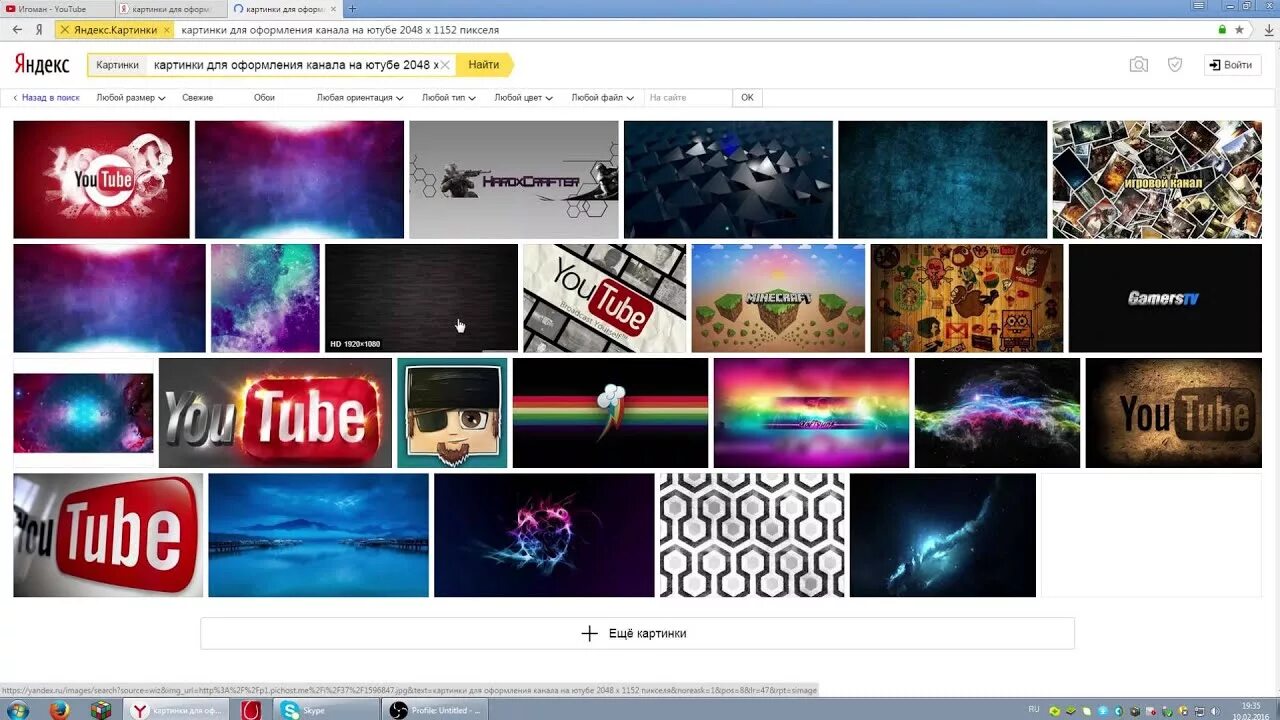
Task: Click the Найти search button
Action: [484, 64]
